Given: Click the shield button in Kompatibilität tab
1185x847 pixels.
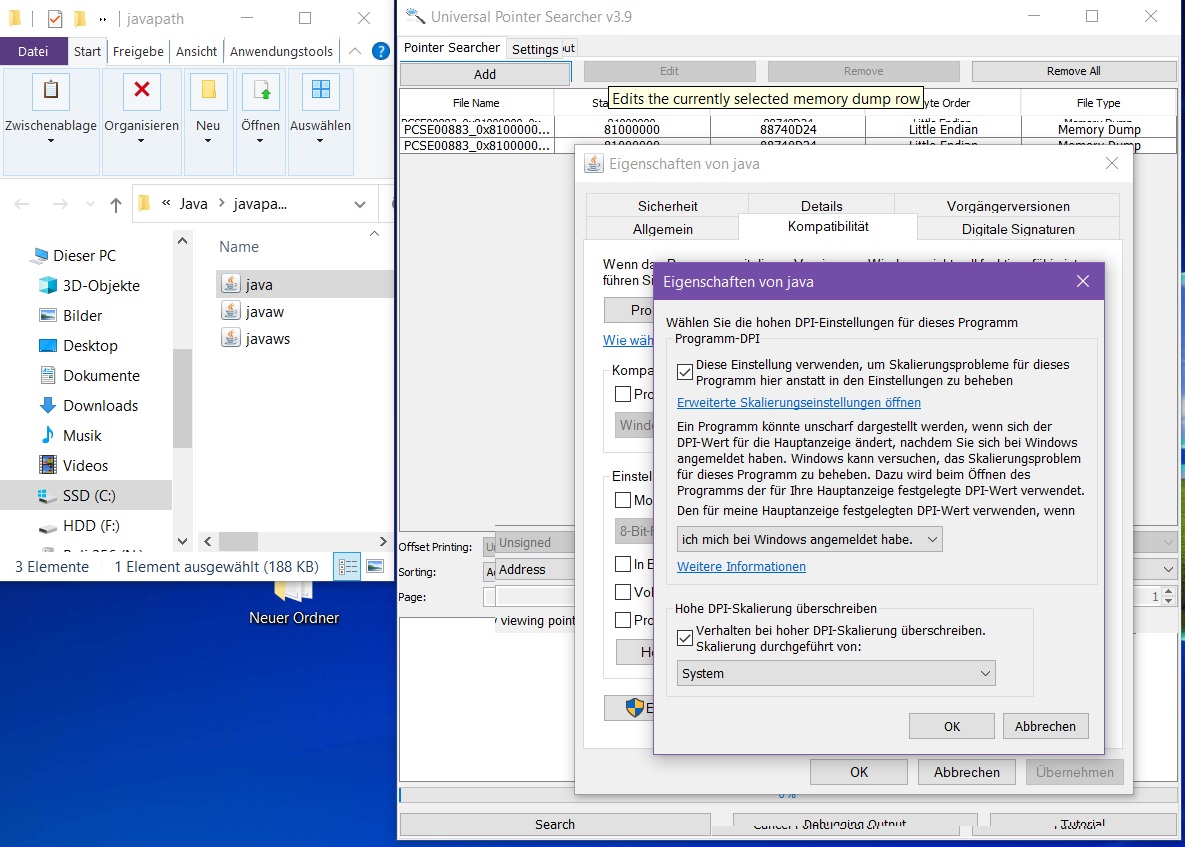Looking at the screenshot, I should pyautogui.click(x=630, y=708).
